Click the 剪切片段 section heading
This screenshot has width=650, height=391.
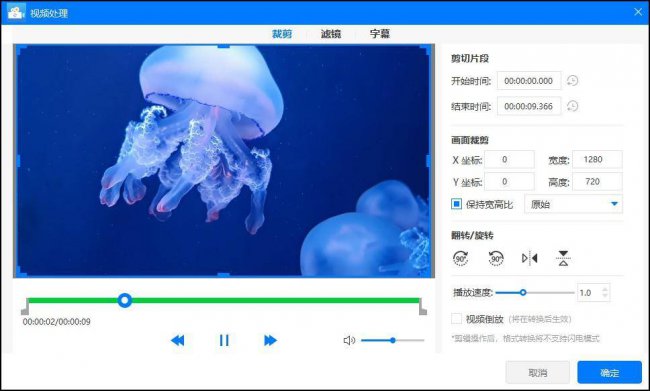click(470, 58)
